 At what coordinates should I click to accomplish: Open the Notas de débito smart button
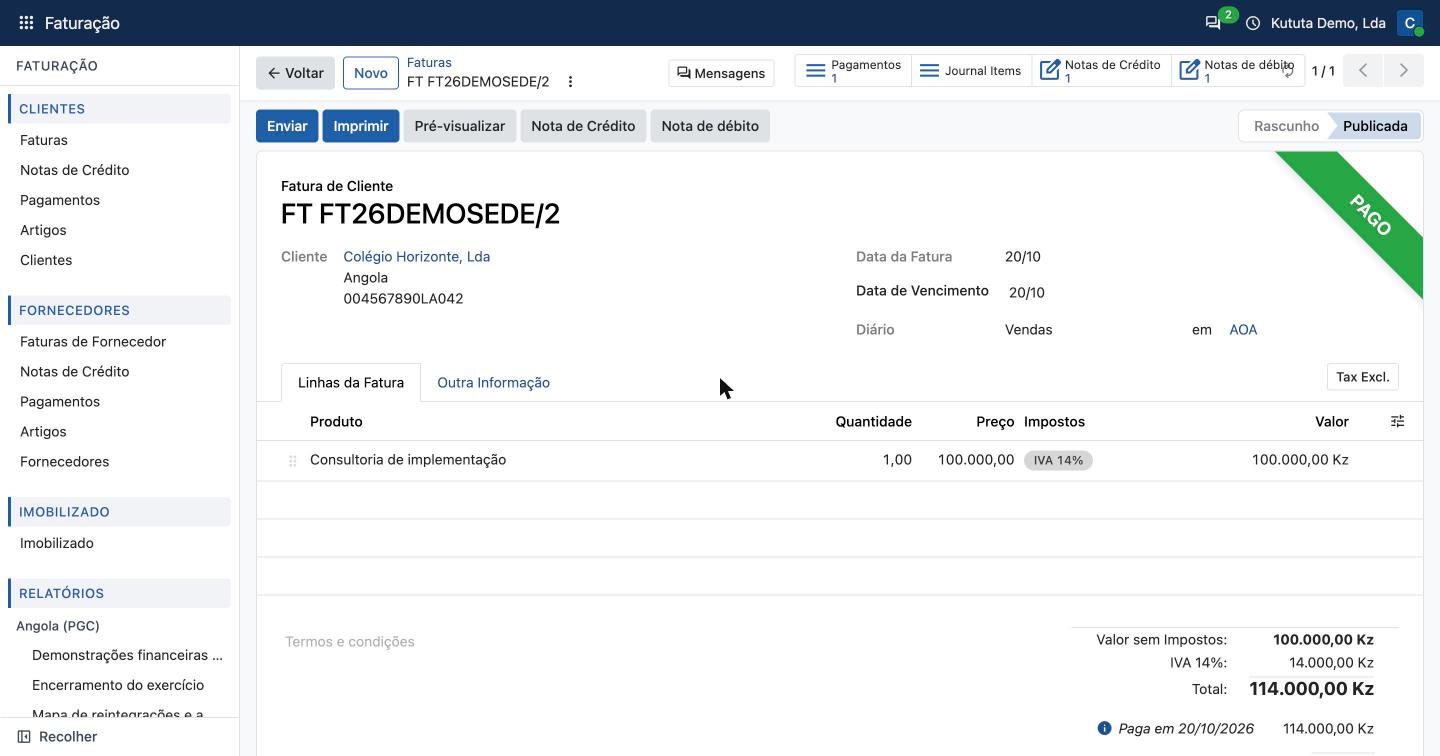pyautogui.click(x=1237, y=71)
